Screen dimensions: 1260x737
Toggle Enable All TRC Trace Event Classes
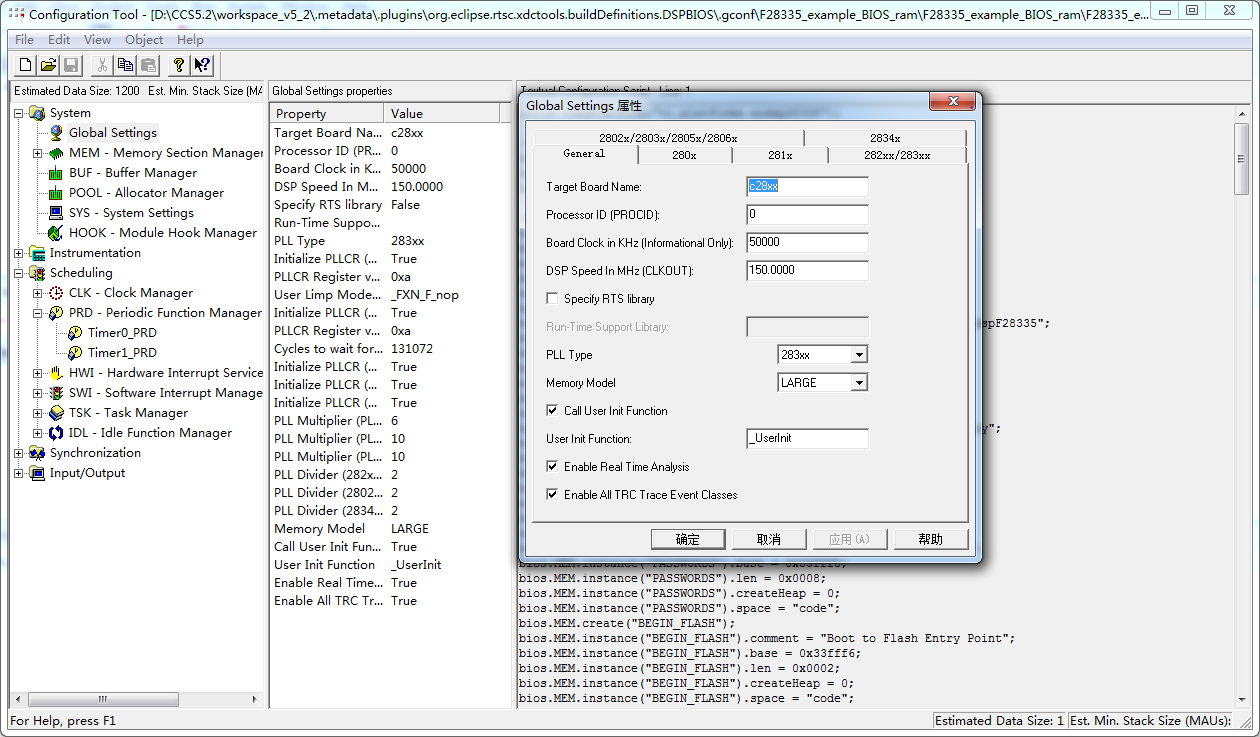[x=552, y=495]
